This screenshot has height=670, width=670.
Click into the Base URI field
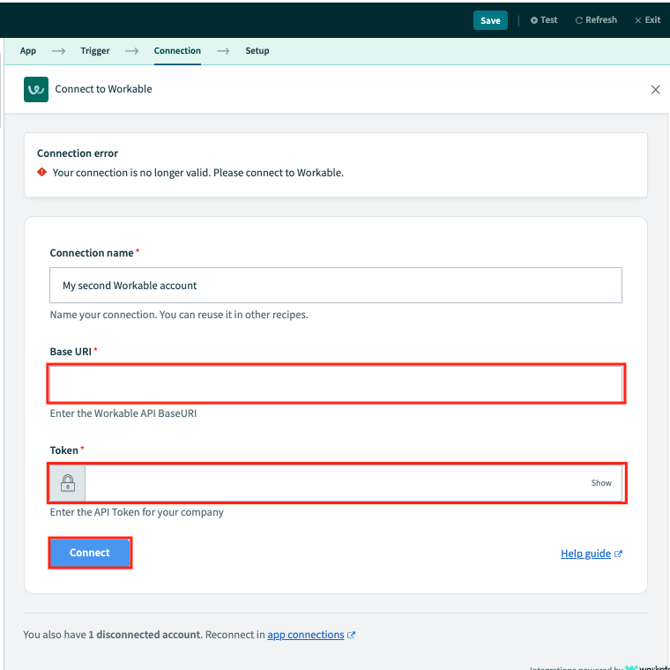coord(335,384)
